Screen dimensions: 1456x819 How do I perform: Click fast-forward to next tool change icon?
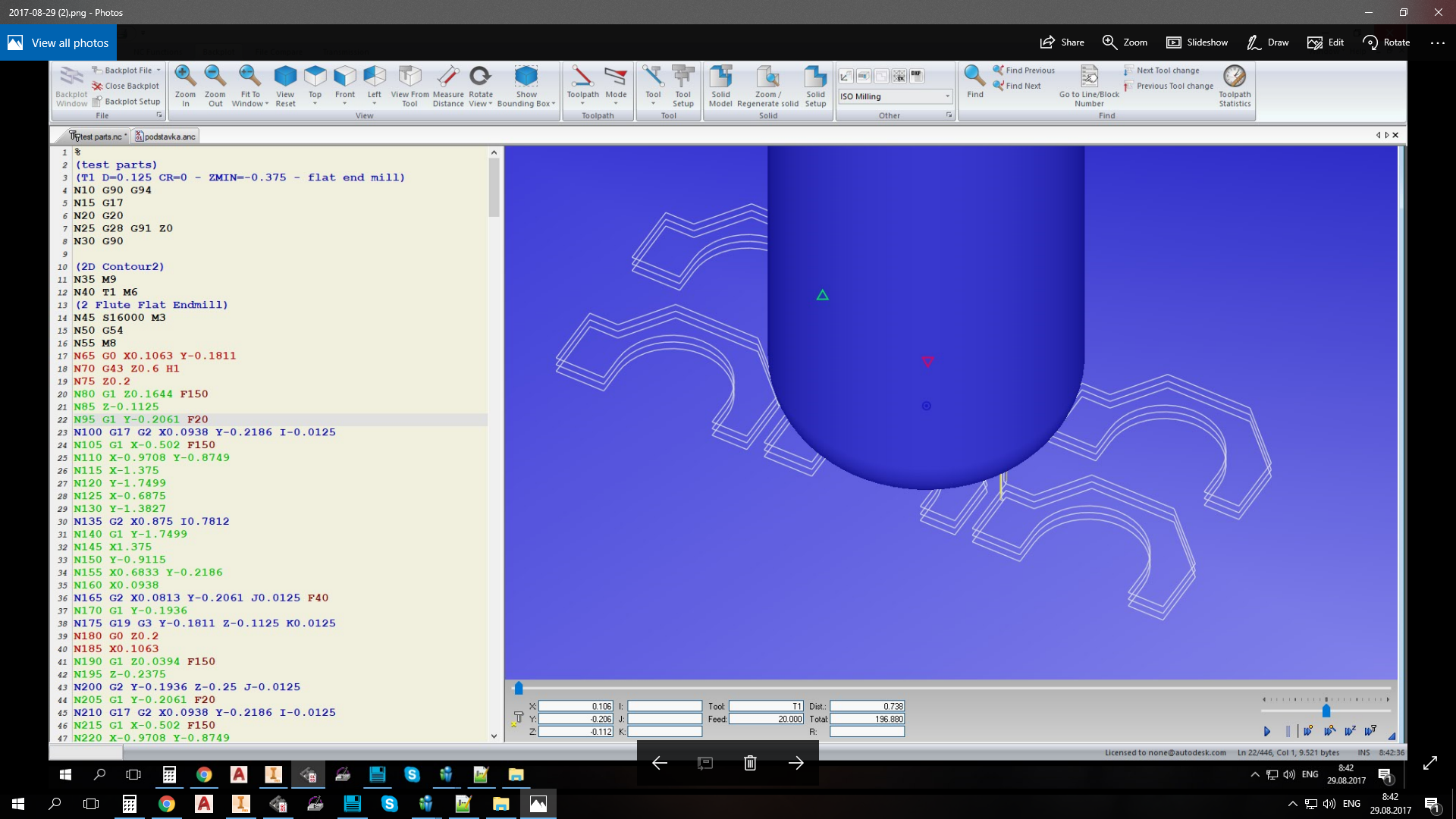click(1370, 731)
